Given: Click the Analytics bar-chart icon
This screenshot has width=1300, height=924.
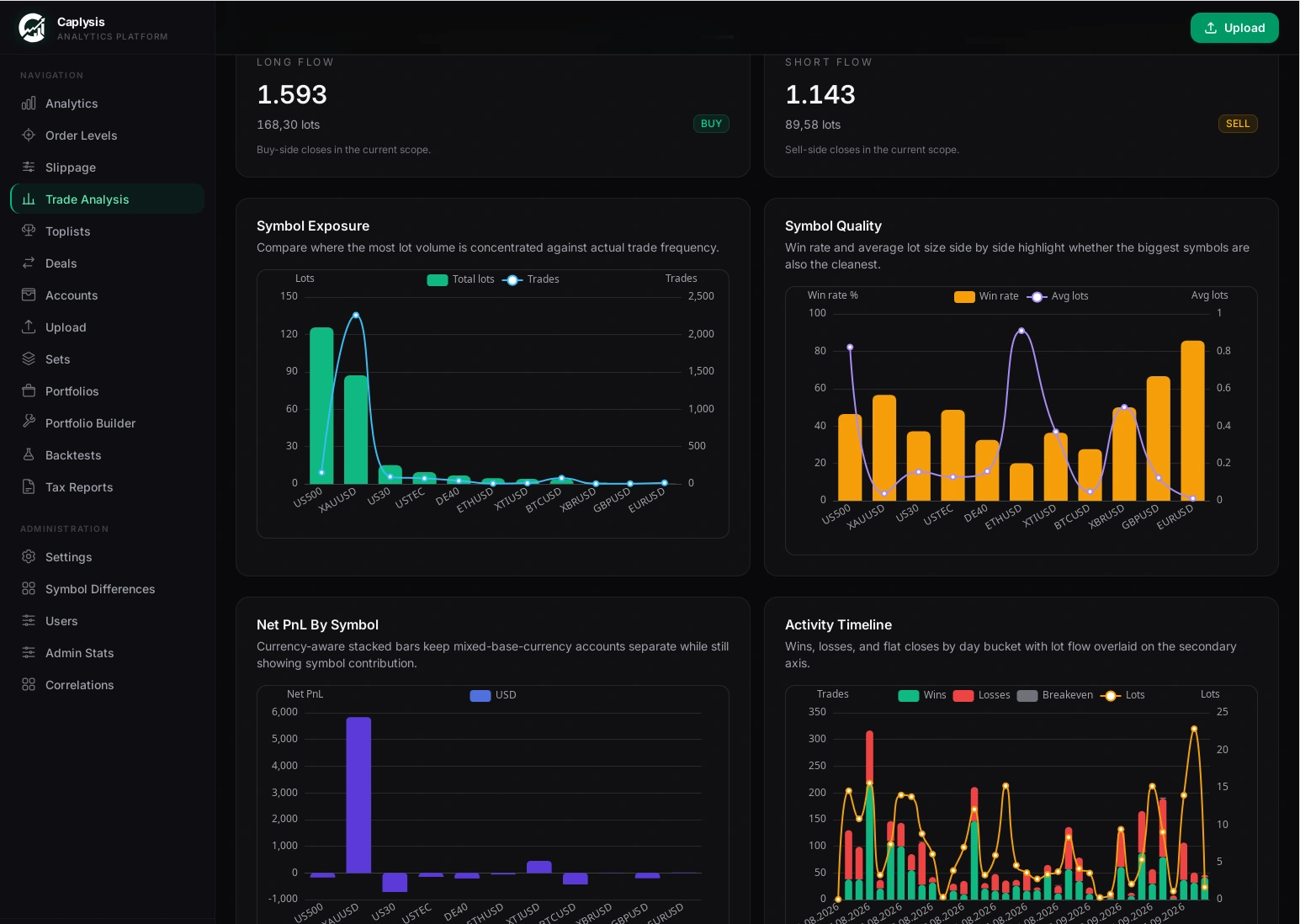Looking at the screenshot, I should [x=29, y=104].
